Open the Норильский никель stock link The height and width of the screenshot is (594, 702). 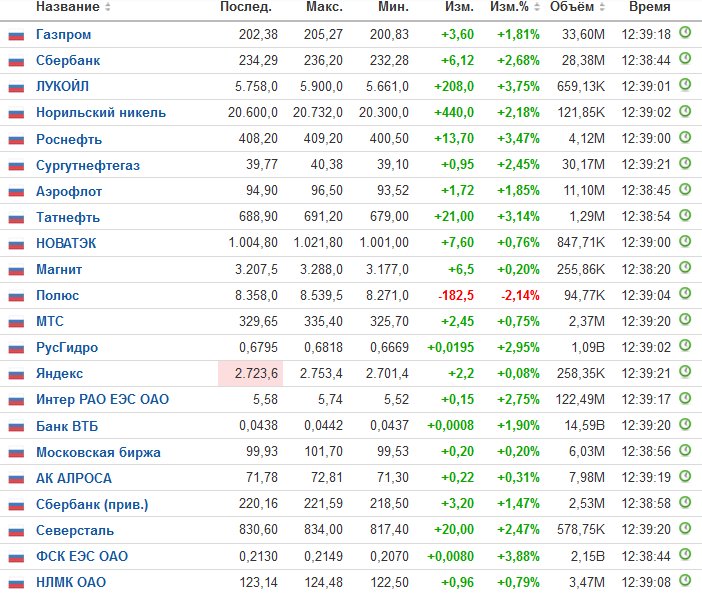point(101,112)
